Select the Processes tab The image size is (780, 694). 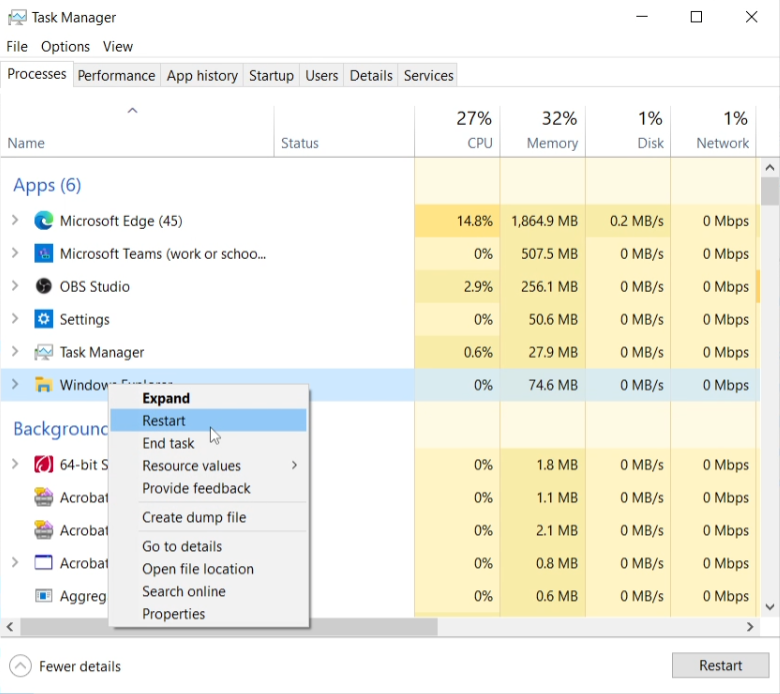(x=37, y=74)
